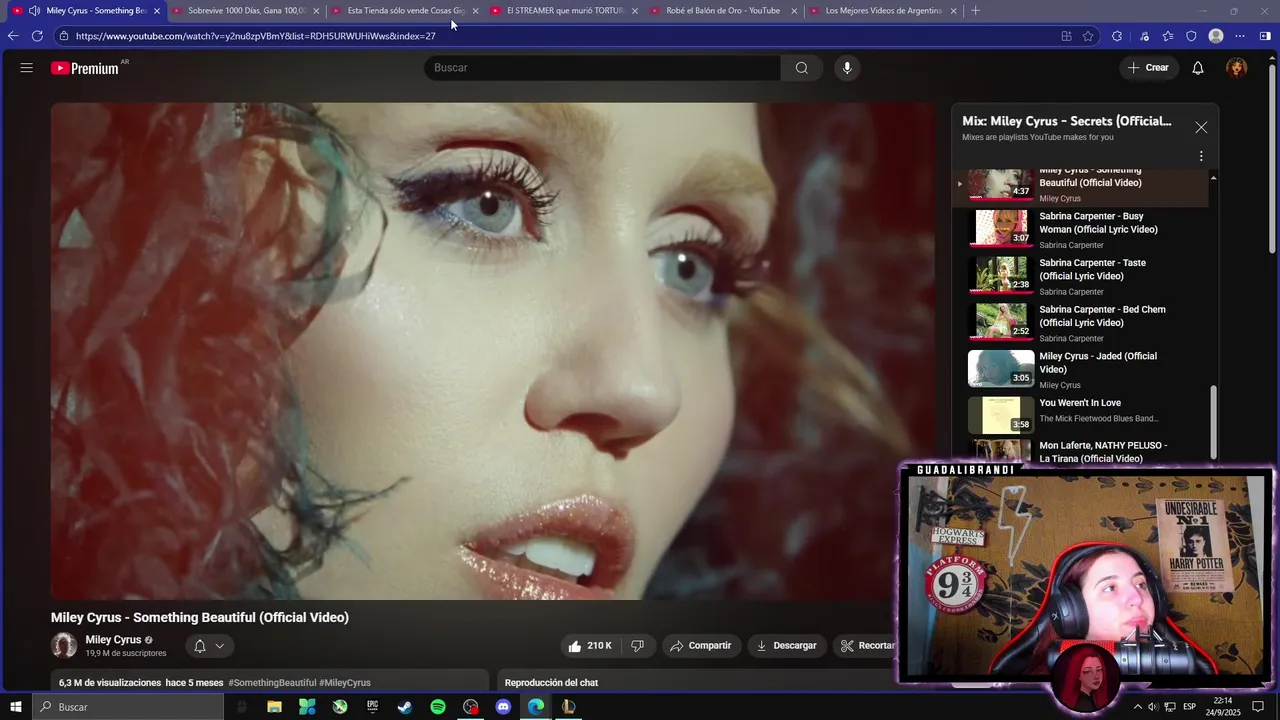Open Windows Start menu

click(16, 707)
